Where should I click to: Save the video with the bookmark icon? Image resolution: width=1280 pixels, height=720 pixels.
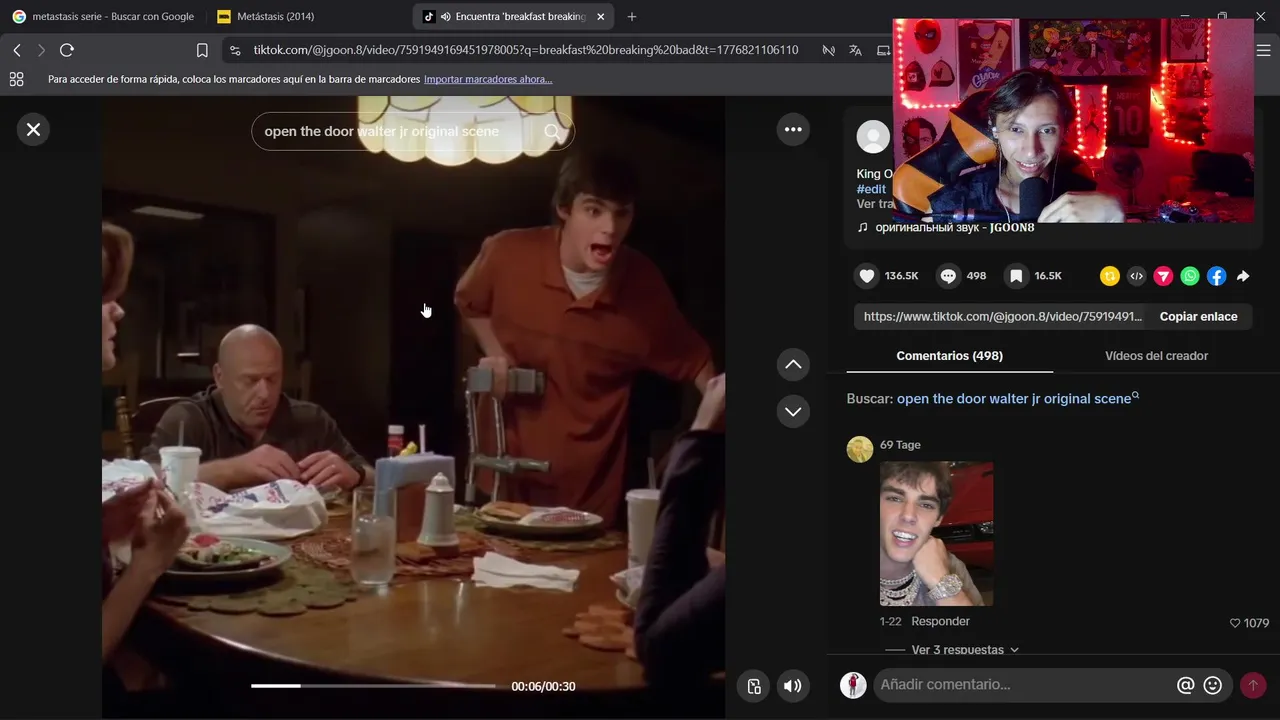(x=1016, y=276)
